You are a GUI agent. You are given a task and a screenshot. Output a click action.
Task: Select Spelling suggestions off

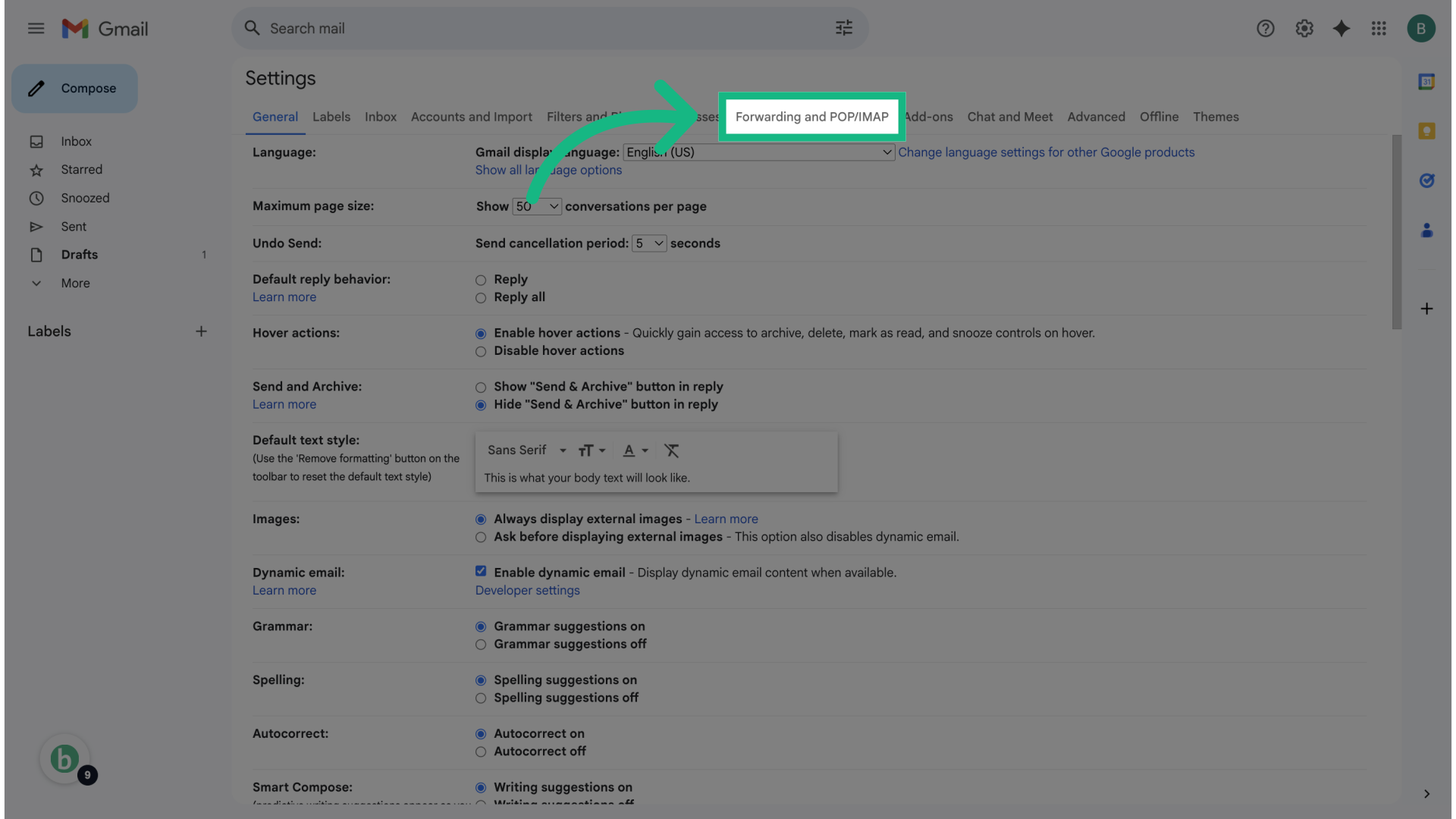[481, 698]
